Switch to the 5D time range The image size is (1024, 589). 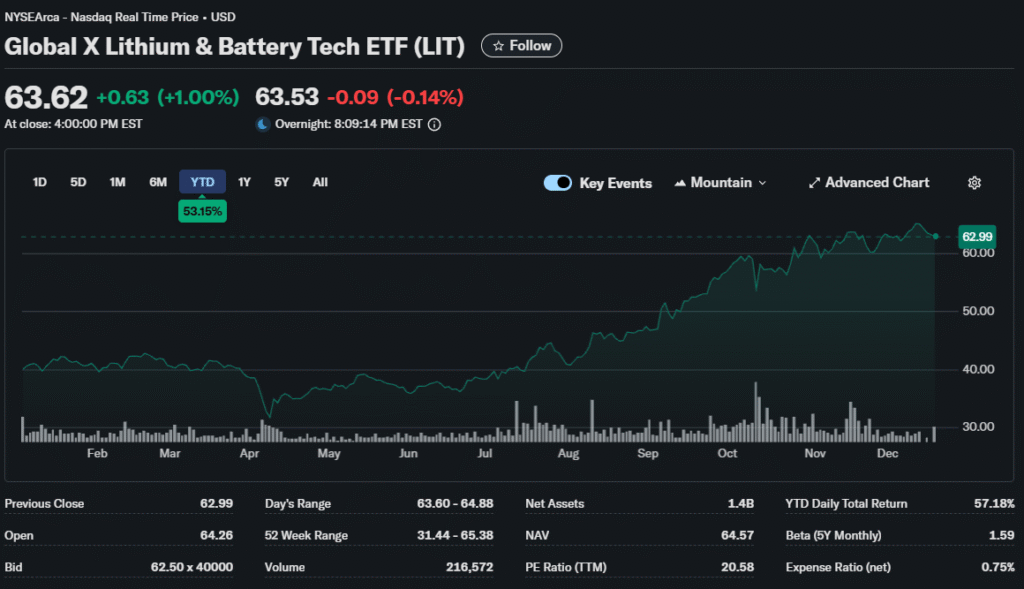tap(78, 182)
